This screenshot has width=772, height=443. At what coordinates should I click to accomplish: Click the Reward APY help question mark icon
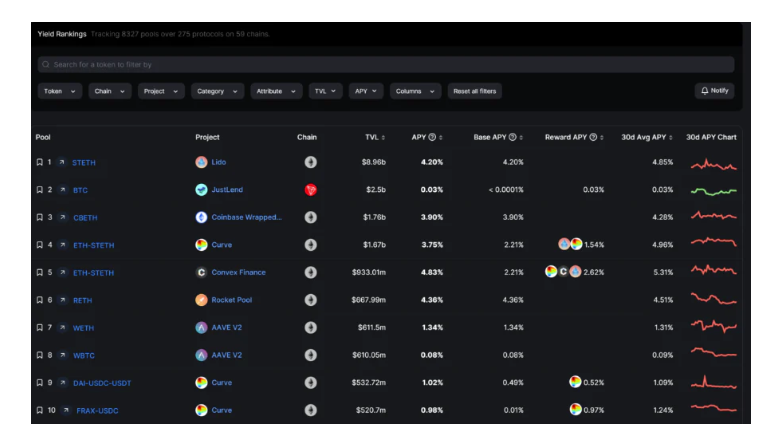593,137
